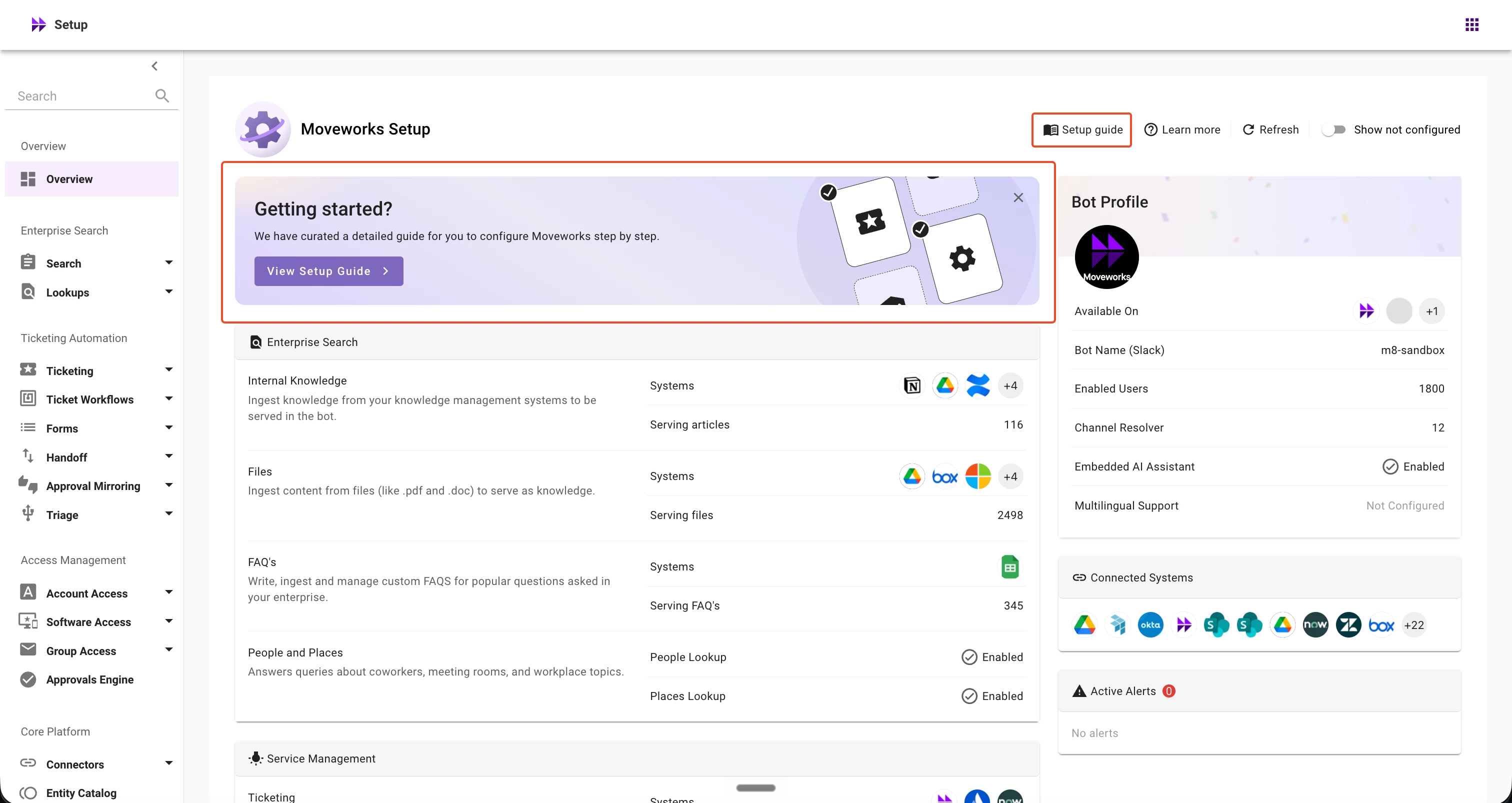
Task: Click the Service Management section icon
Action: tap(255, 758)
